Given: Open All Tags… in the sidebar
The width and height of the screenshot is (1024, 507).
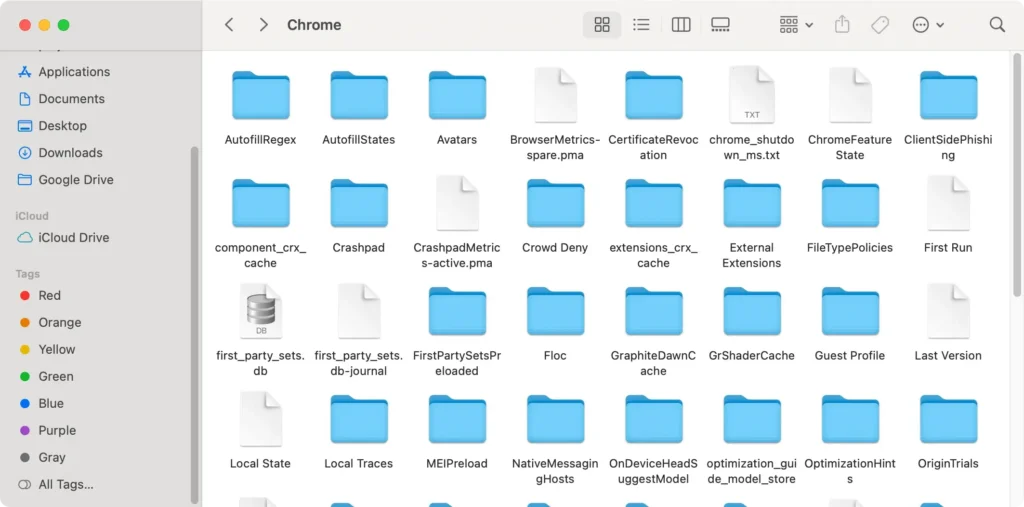Looking at the screenshot, I should (56, 485).
